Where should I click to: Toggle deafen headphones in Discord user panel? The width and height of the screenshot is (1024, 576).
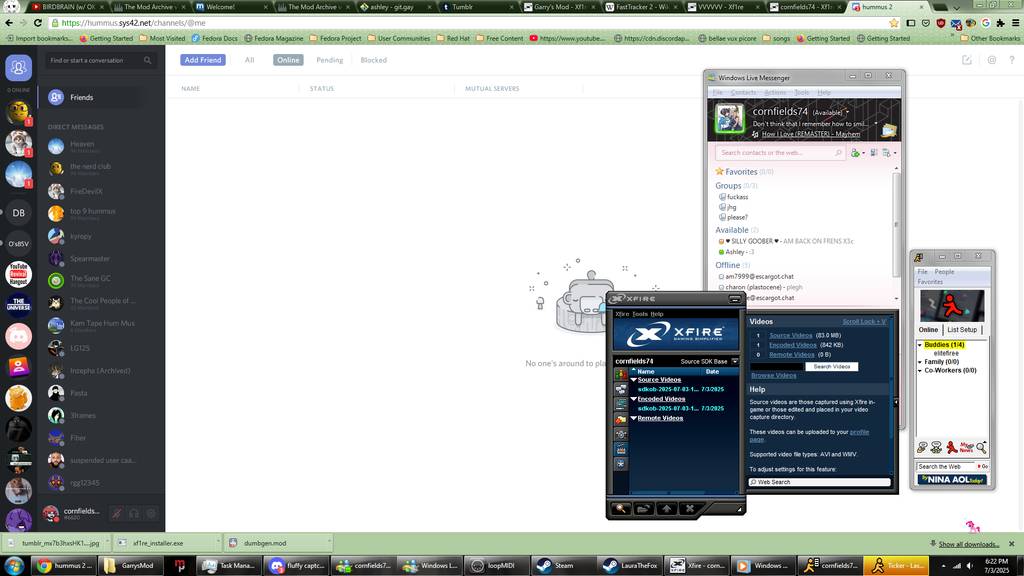(134, 514)
